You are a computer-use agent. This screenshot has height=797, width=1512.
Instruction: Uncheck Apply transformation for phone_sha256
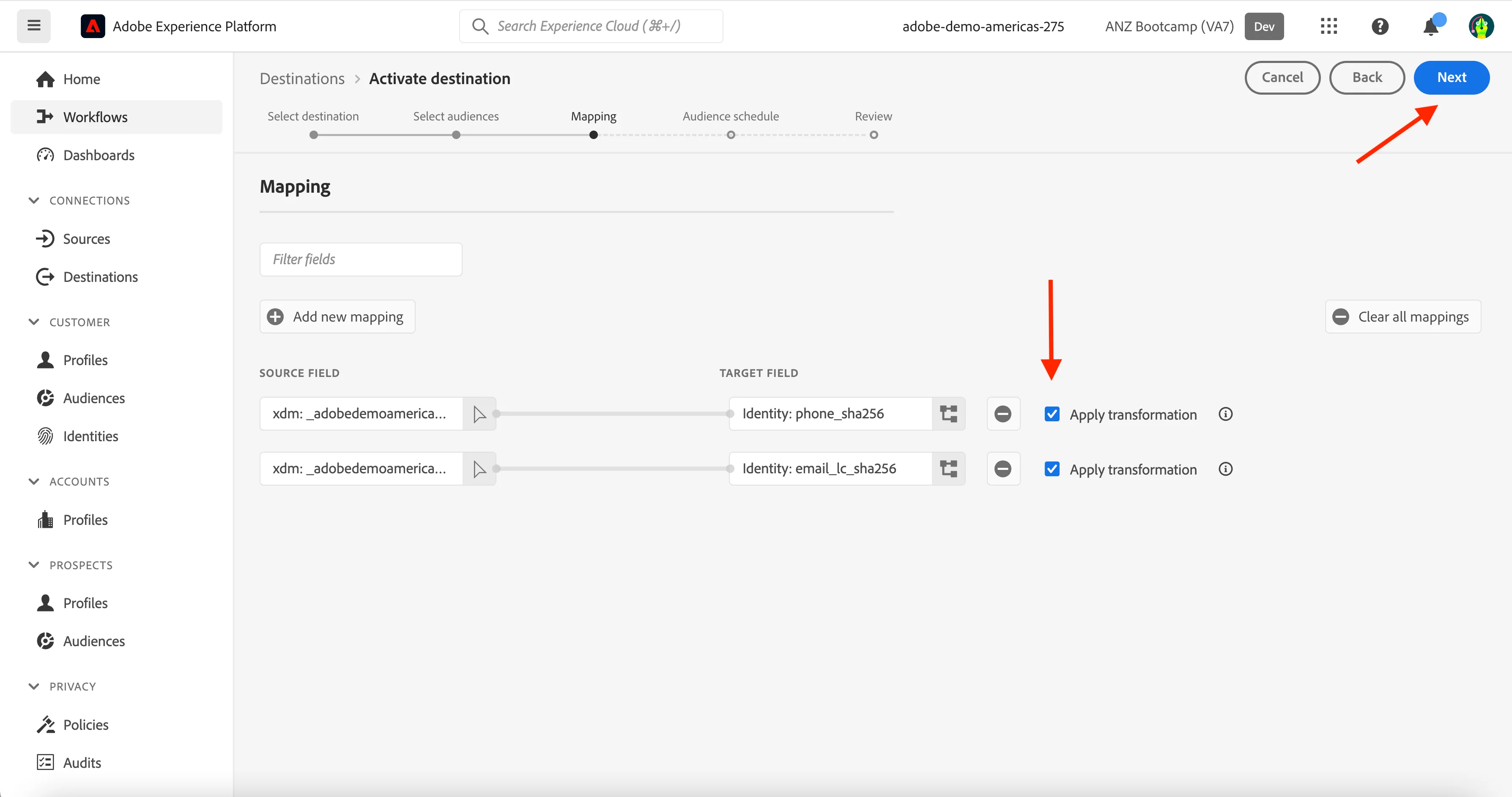click(1052, 414)
